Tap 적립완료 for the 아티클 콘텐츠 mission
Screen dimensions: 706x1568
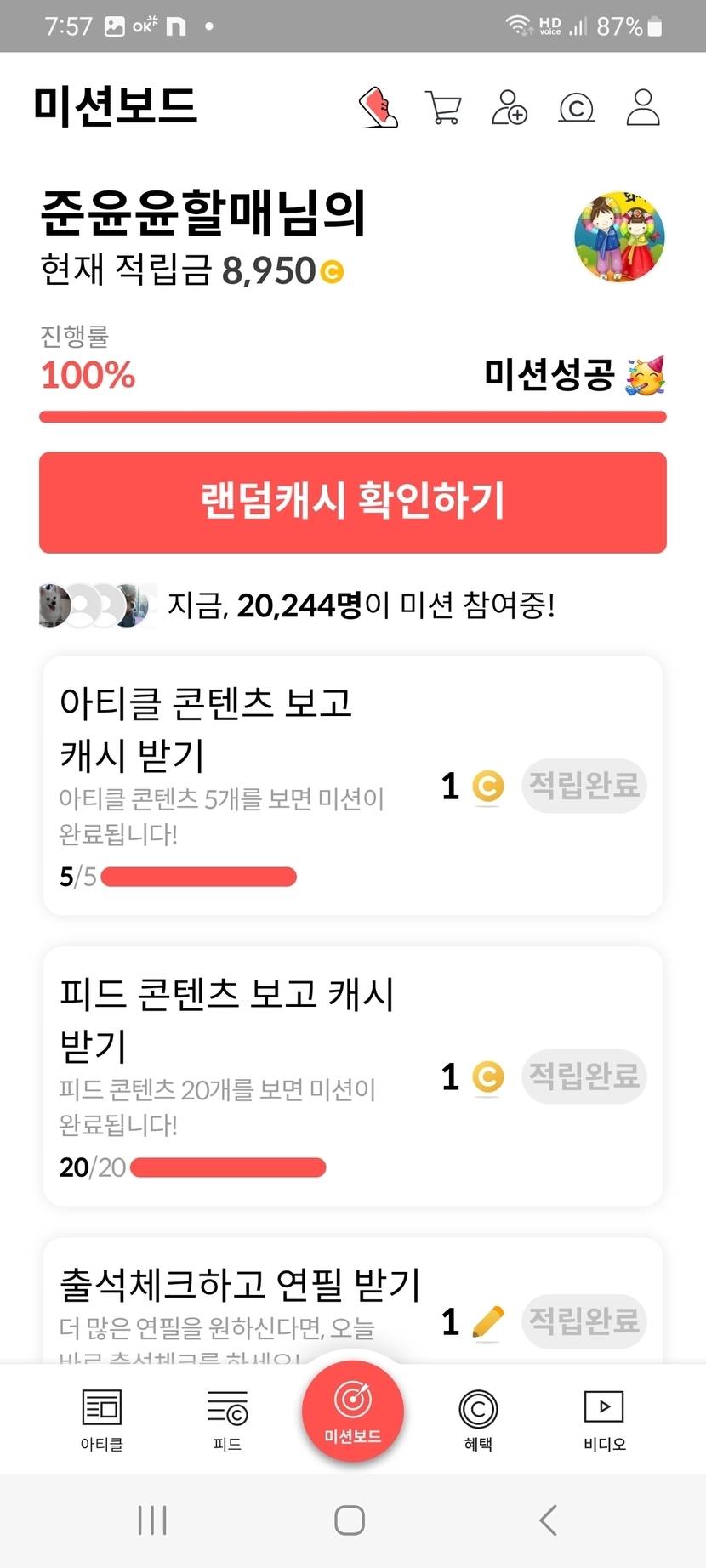point(584,785)
